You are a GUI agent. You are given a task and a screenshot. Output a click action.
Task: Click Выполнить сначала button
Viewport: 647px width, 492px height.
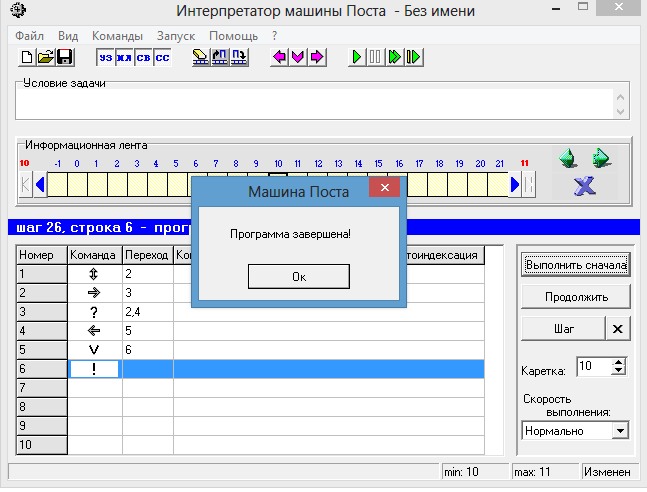tap(576, 265)
